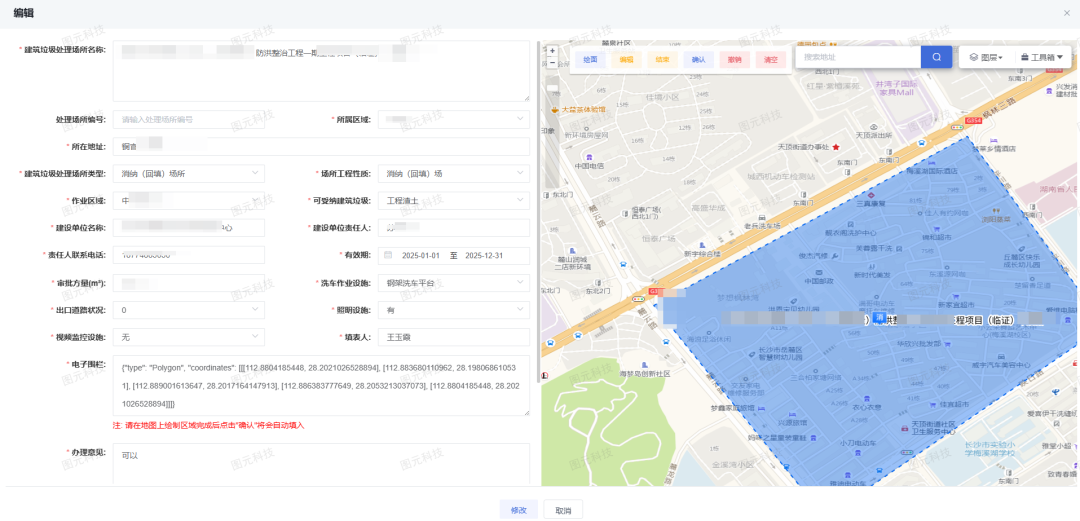Select the 编辑 tool in map toolbar
1080x521 pixels.
click(x=627, y=60)
